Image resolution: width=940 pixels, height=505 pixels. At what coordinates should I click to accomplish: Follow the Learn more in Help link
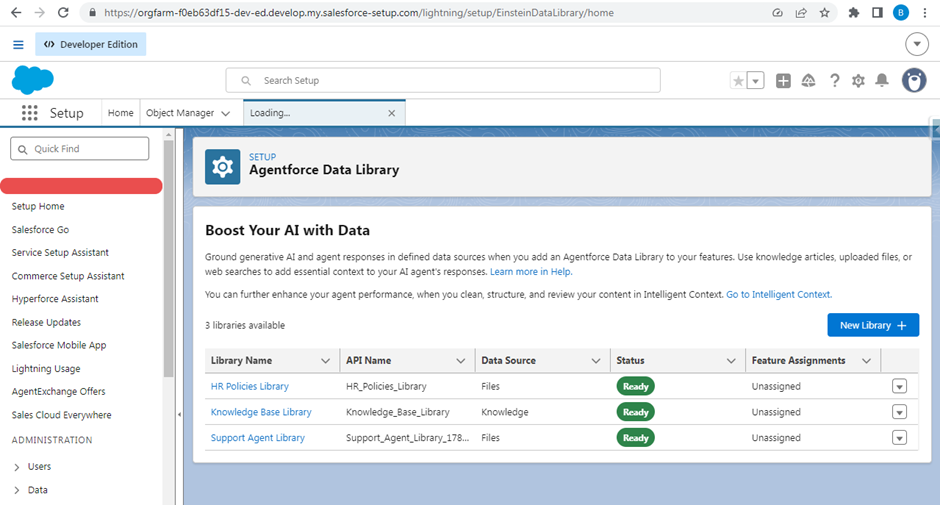point(531,272)
